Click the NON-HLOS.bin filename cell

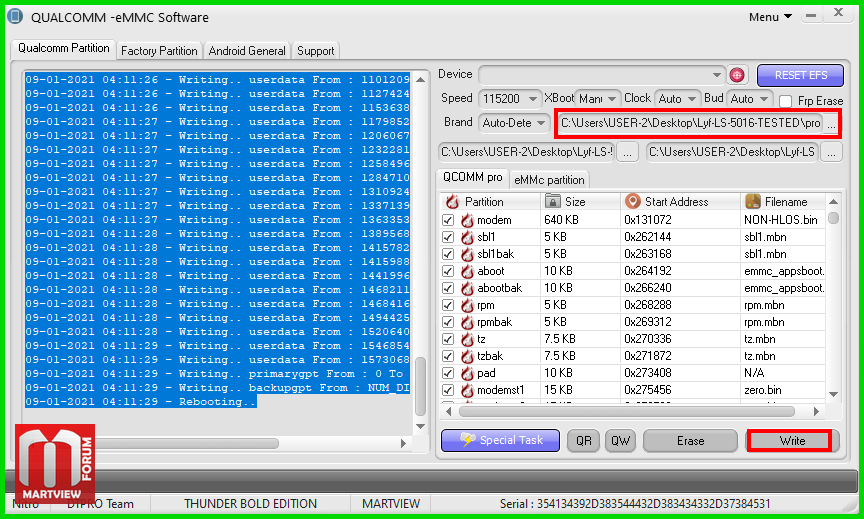781,220
